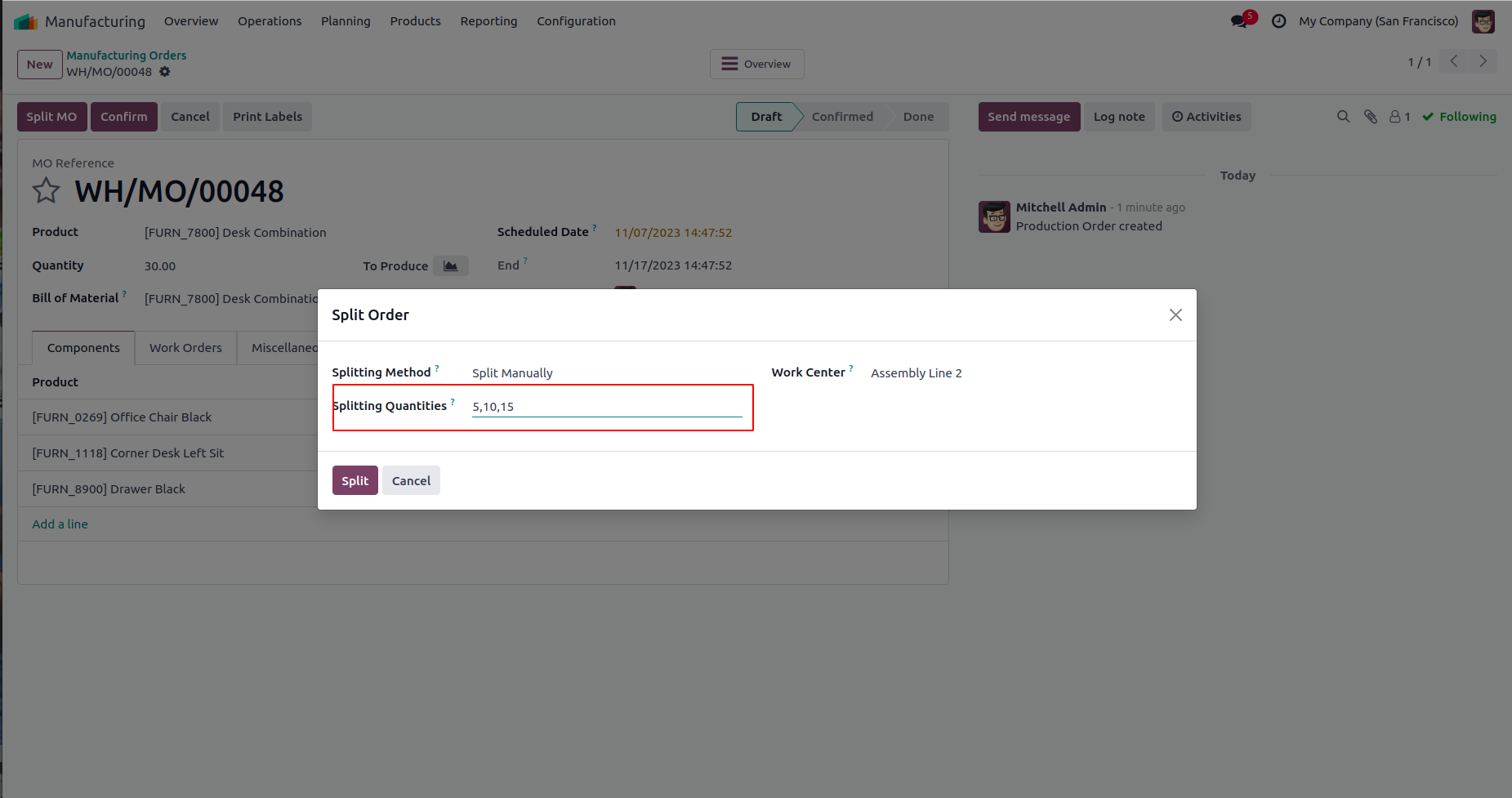The height and width of the screenshot is (798, 1512).
Task: Cancel the Split Order dialog
Action: pyautogui.click(x=411, y=481)
